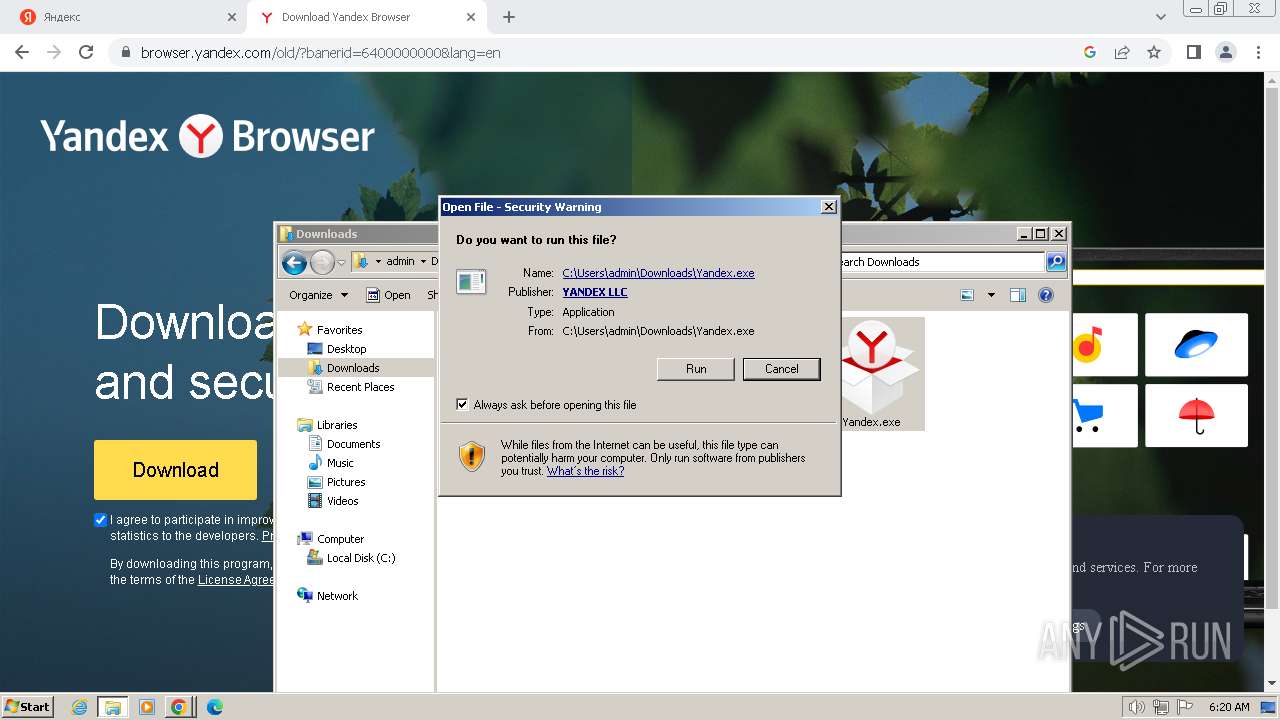
Task: Open the view options dropdown arrow
Action: [x=991, y=295]
